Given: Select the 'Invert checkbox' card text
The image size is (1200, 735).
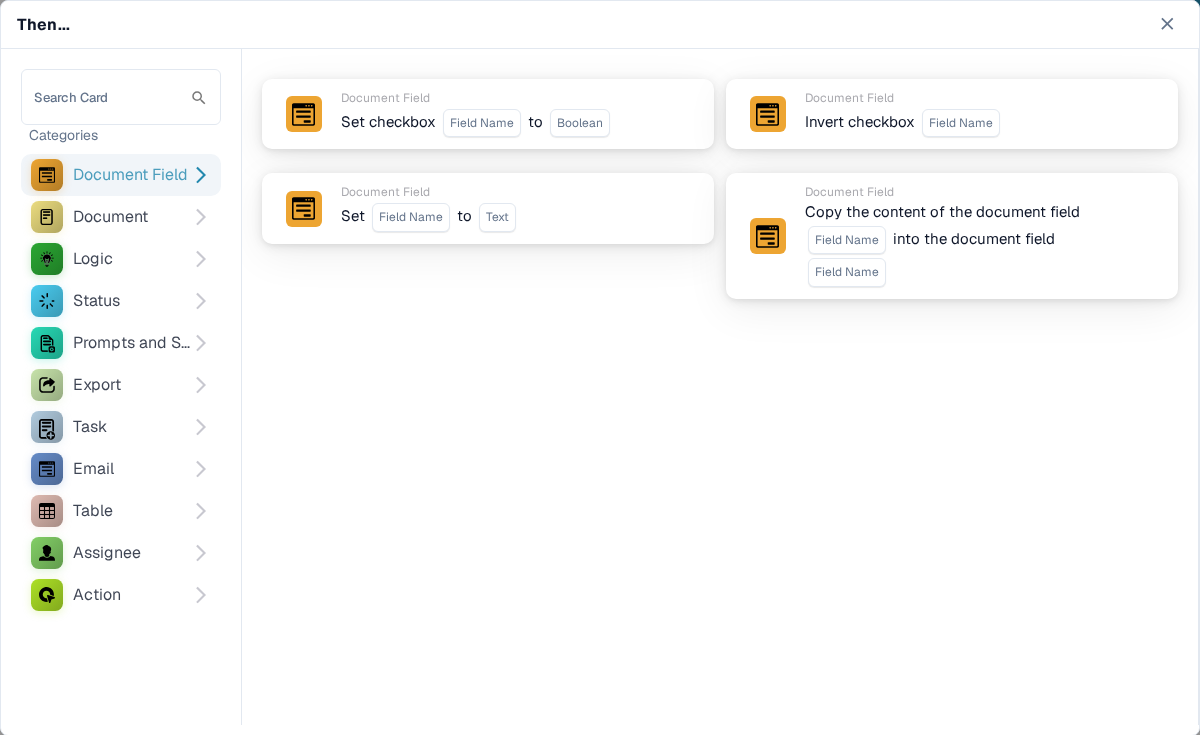Looking at the screenshot, I should click(x=860, y=122).
